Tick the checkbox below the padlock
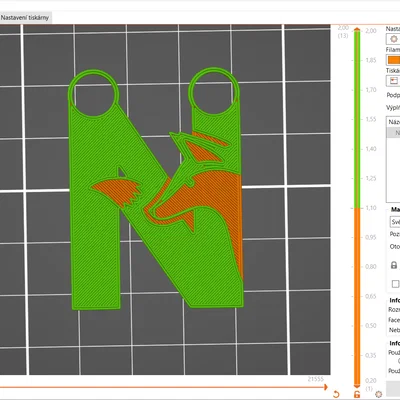The image size is (400, 400). 395,284
